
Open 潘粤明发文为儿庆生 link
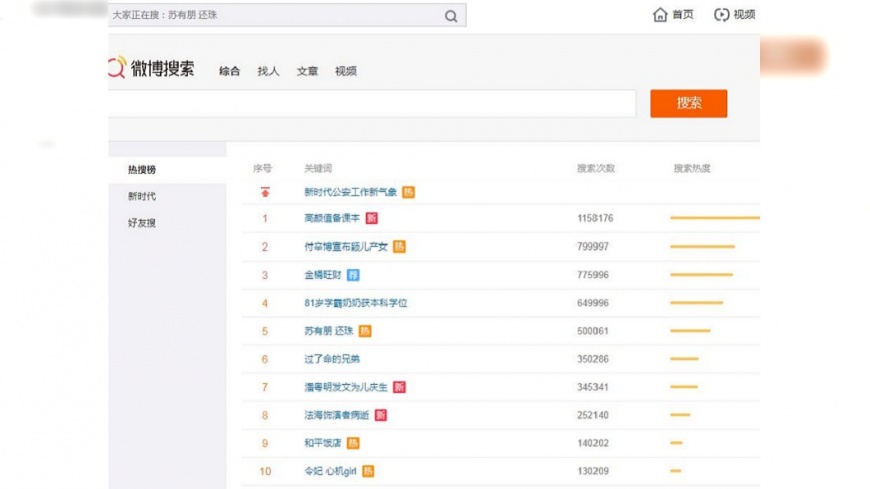point(346,387)
